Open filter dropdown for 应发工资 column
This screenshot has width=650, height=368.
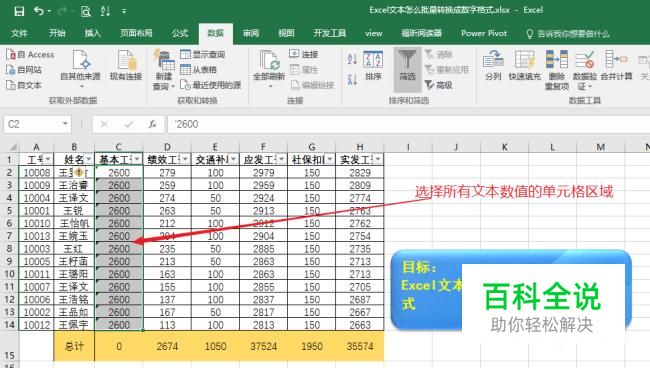281,159
